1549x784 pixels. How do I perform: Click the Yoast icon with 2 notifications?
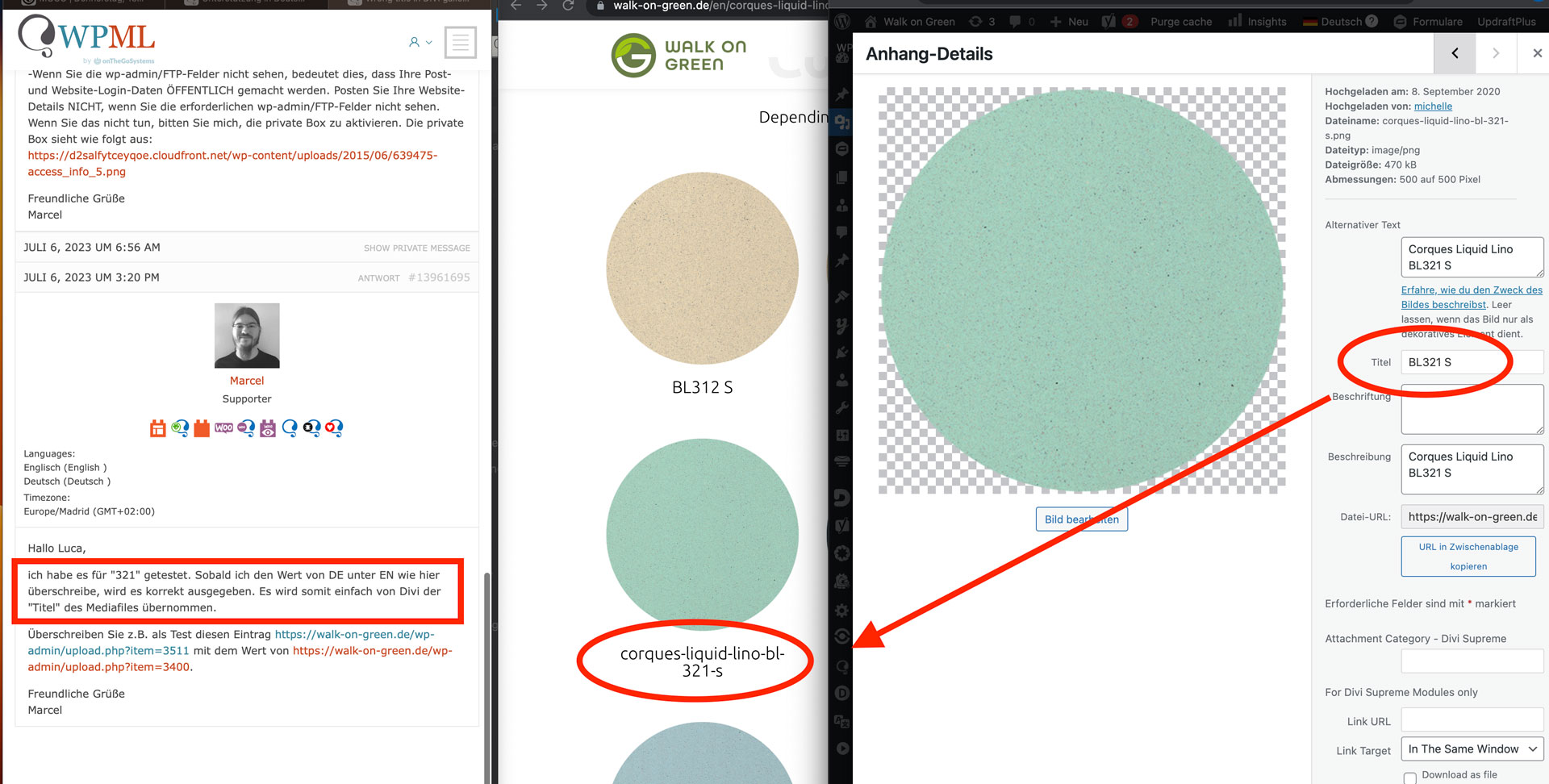pyautogui.click(x=1120, y=22)
